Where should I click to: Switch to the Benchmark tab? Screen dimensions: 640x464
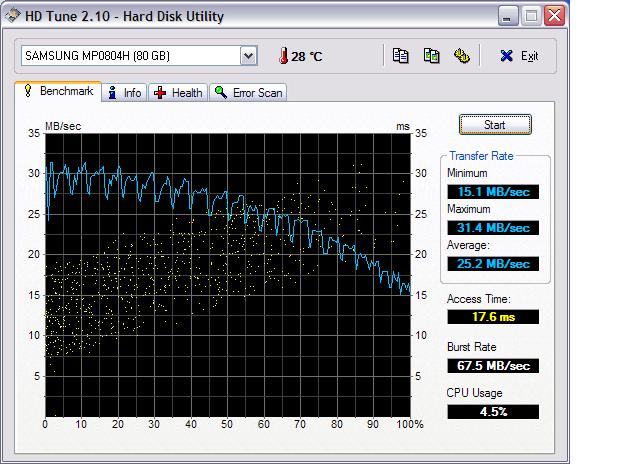[56, 92]
